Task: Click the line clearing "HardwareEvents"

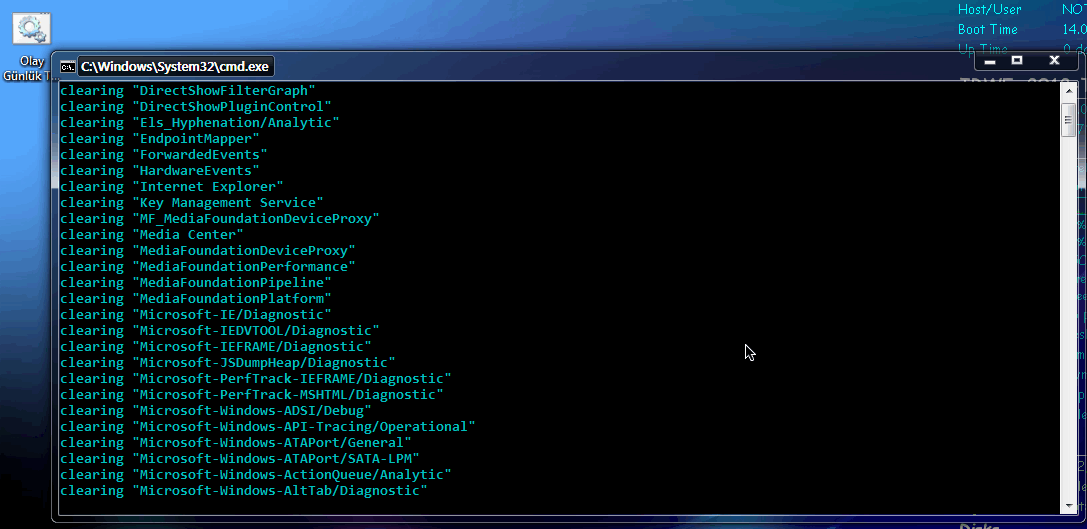Action: [x=159, y=171]
